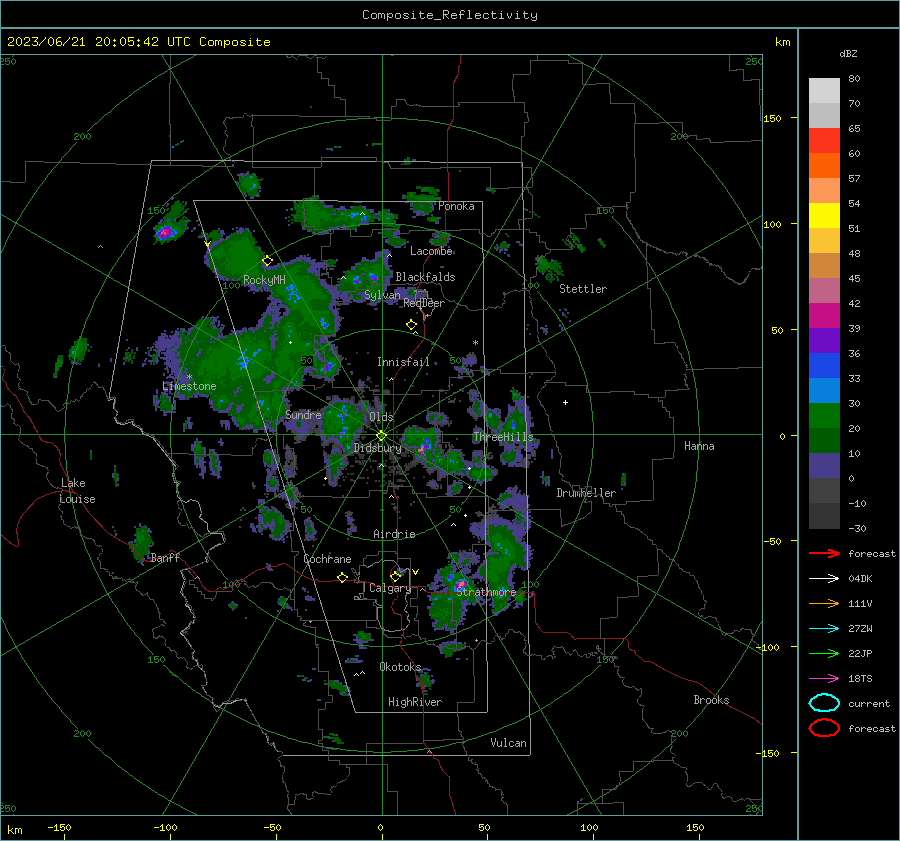Click the yellow diamond marker near RockyMH
Screen dimensions: 900x841
point(267,261)
